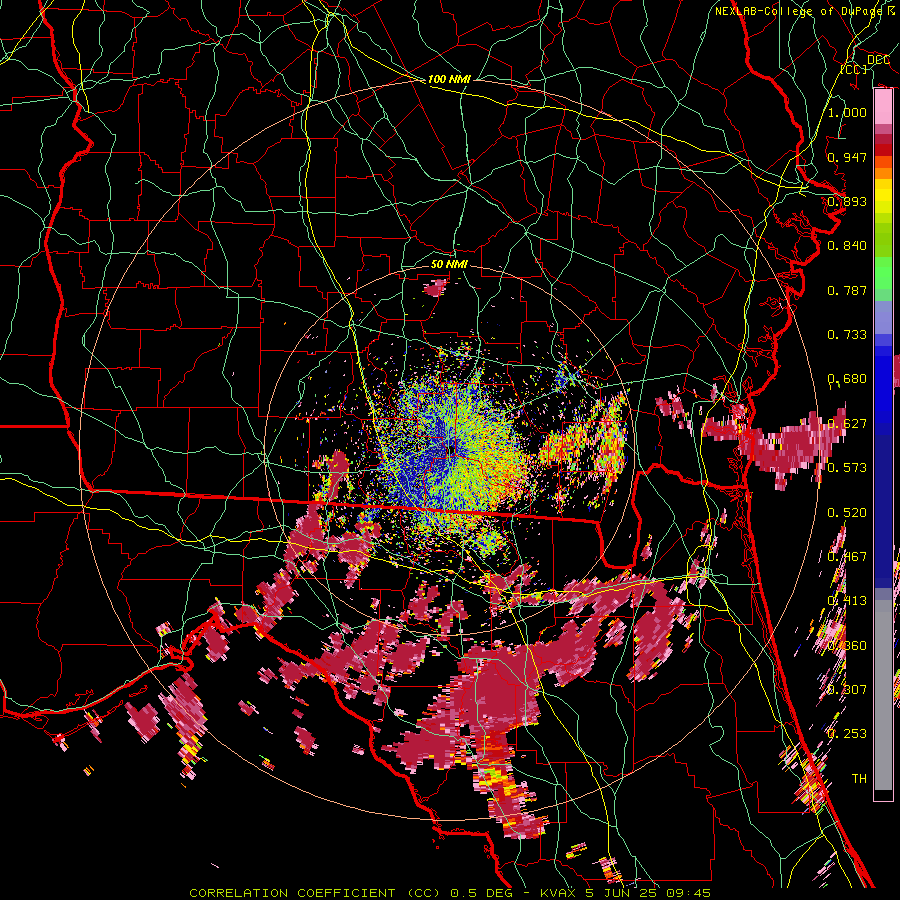Pick the orange segment of the color bar
900x900 pixels.
click(883, 174)
